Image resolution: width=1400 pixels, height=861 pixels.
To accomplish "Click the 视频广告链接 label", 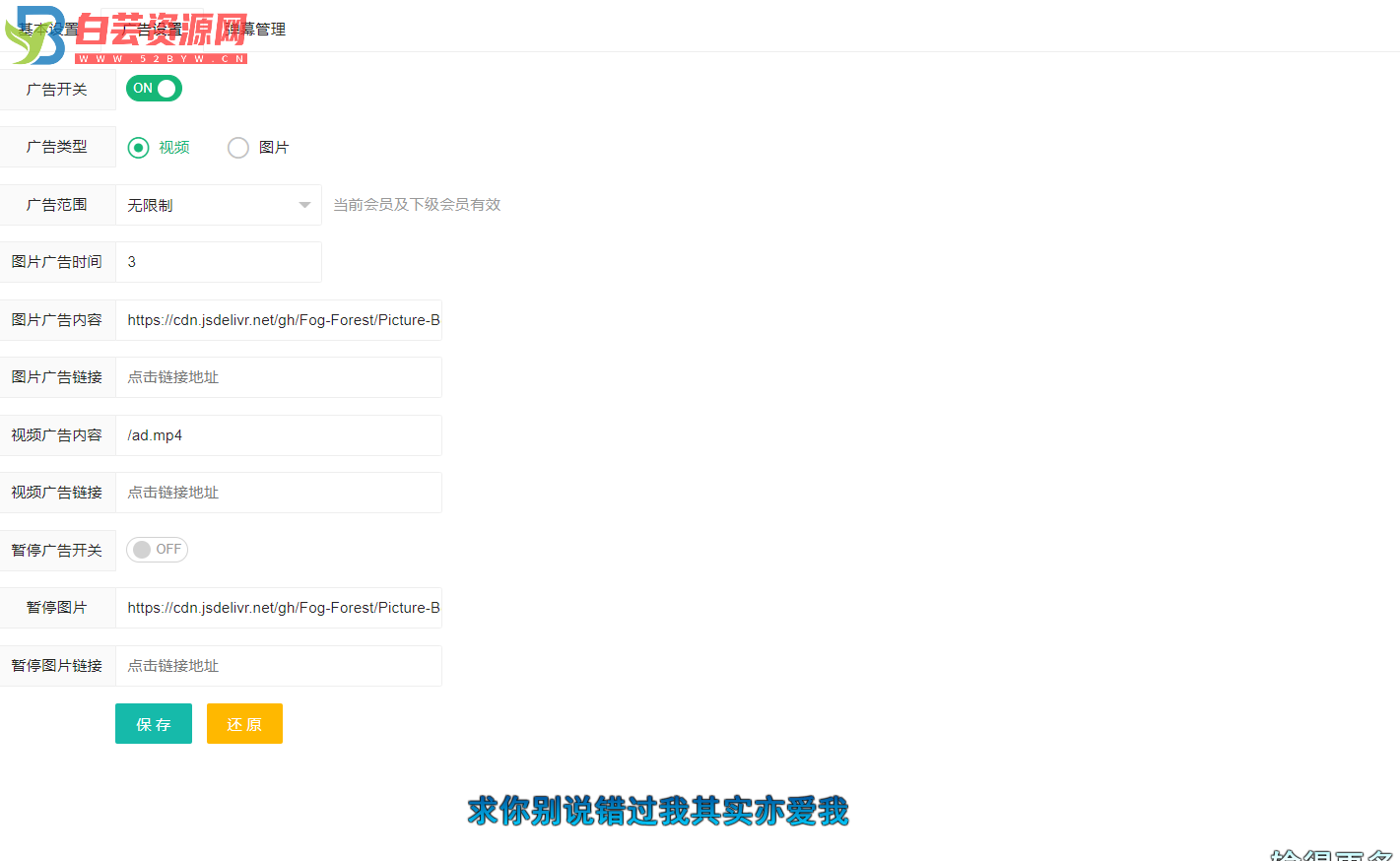I will (x=57, y=493).
